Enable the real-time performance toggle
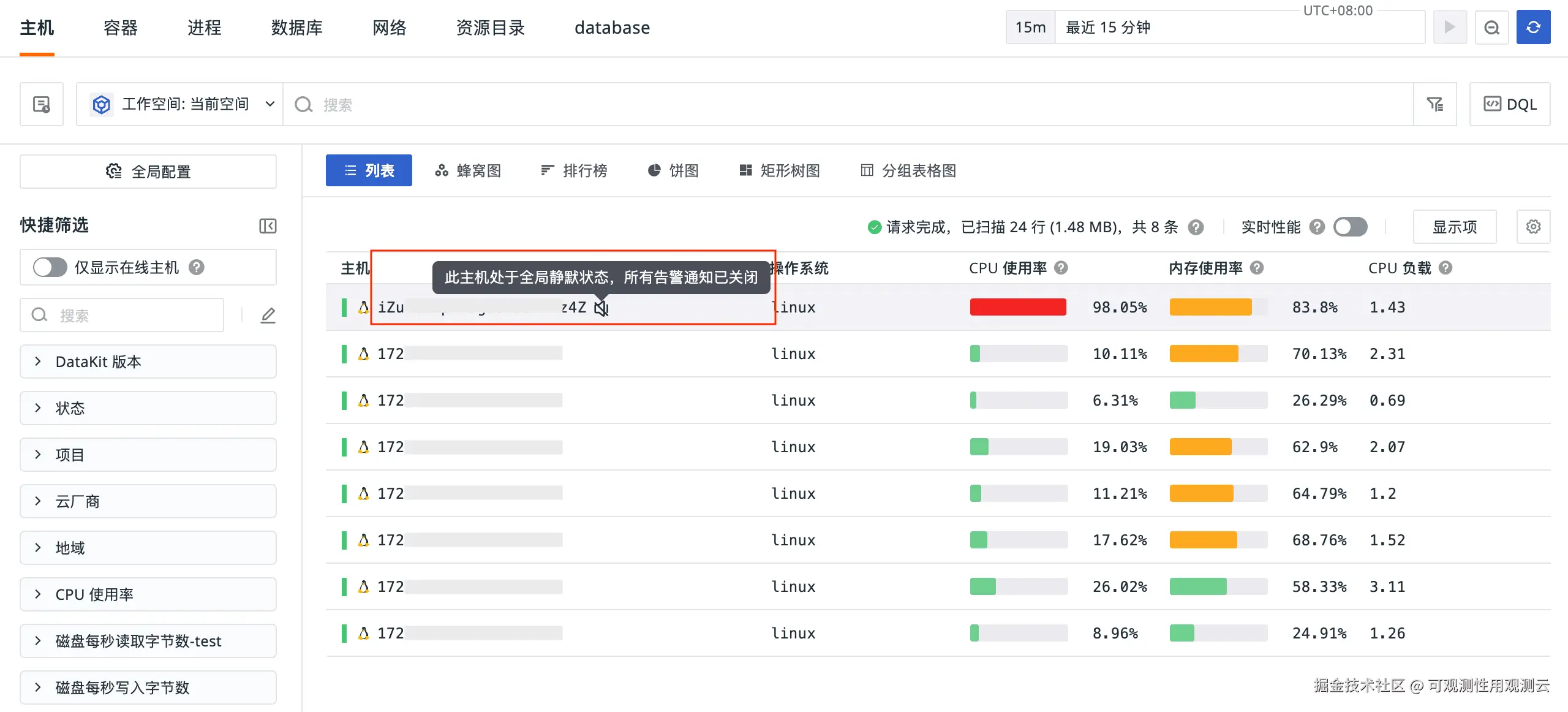This screenshot has height=712, width=1568. click(1350, 227)
